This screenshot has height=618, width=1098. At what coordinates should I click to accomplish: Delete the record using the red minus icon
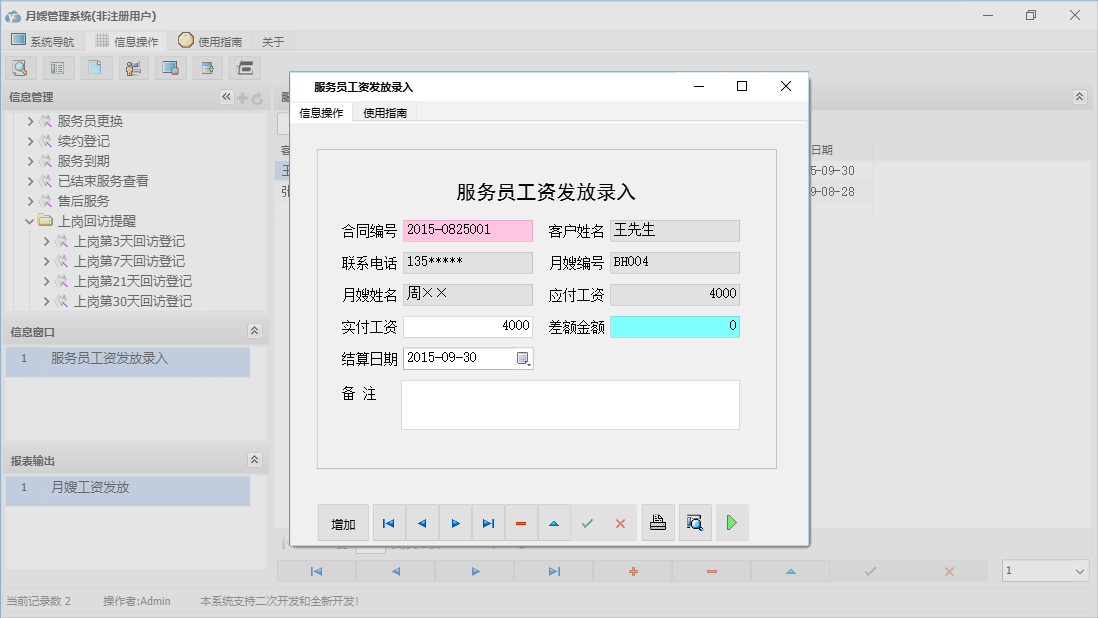click(x=521, y=522)
